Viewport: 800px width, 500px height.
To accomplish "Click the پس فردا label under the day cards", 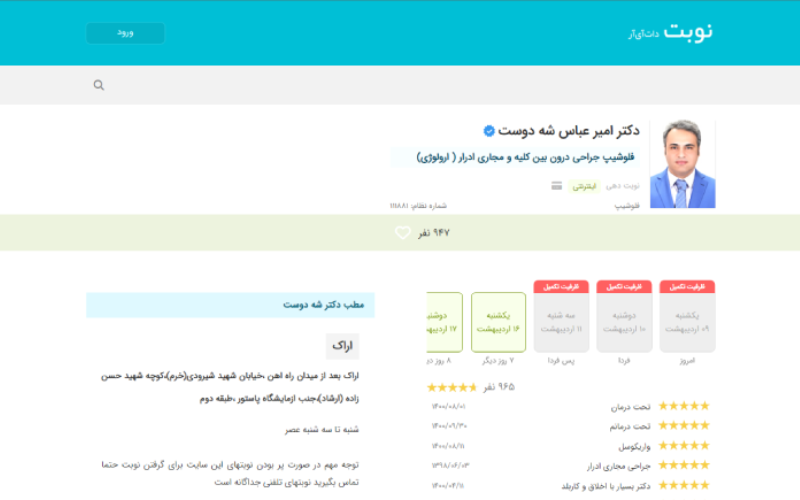I will point(561,361).
